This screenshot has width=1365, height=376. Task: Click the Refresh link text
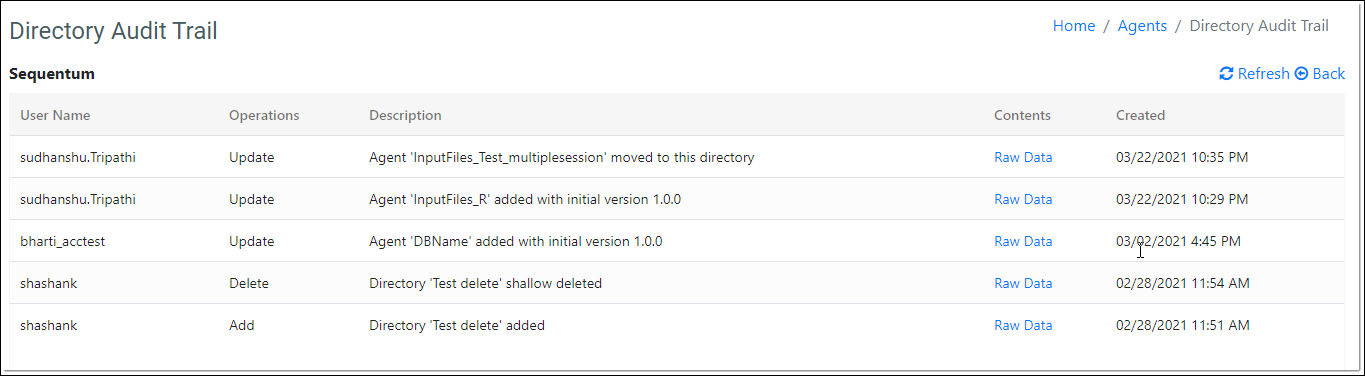pyautogui.click(x=1264, y=74)
